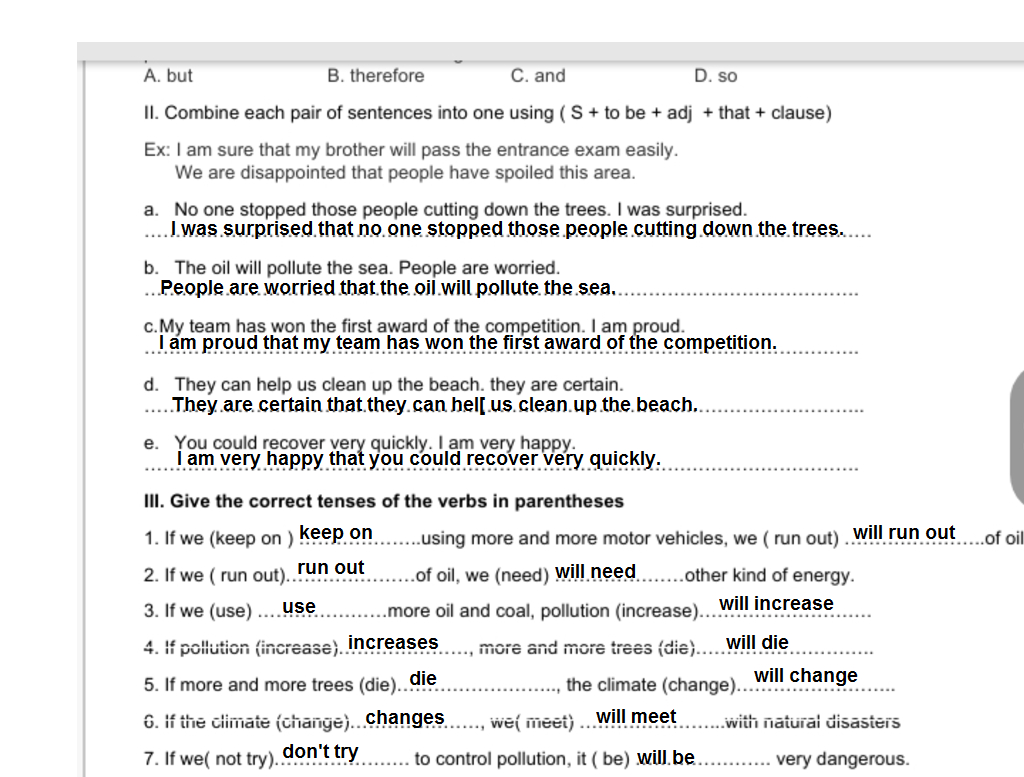
Task: Click the answer 'changes' in question 6
Action: pyautogui.click(x=404, y=718)
